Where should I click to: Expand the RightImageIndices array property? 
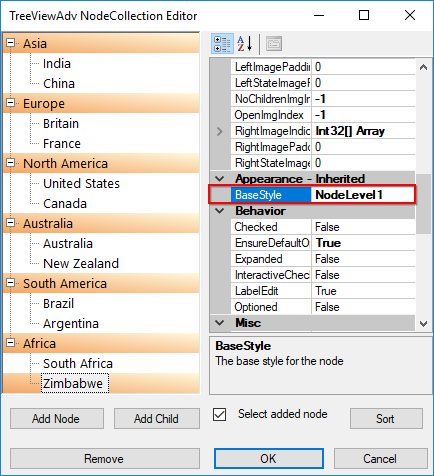pos(220,131)
